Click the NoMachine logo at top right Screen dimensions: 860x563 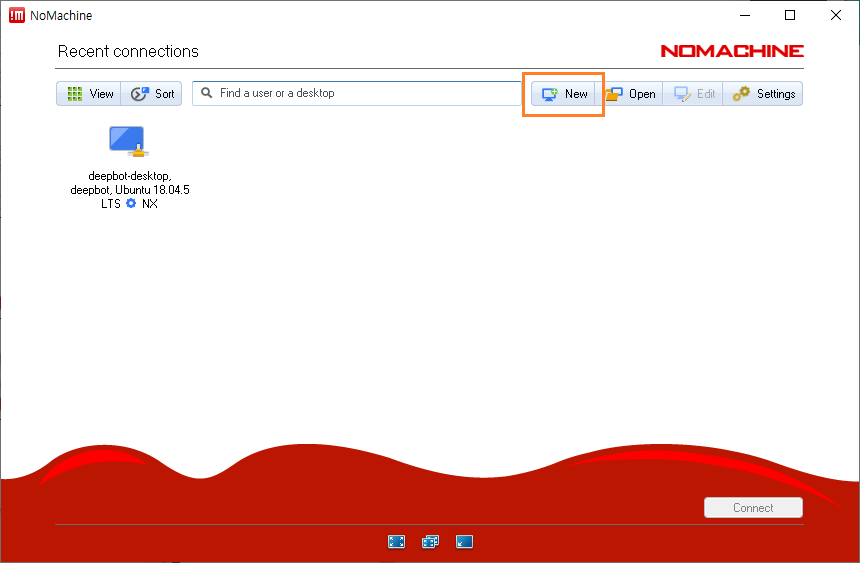coord(732,51)
